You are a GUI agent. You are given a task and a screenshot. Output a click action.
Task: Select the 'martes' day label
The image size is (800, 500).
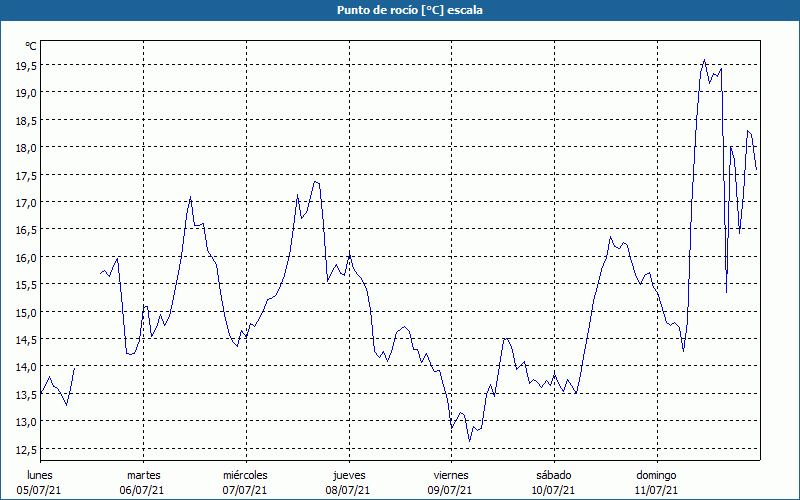pos(144,475)
